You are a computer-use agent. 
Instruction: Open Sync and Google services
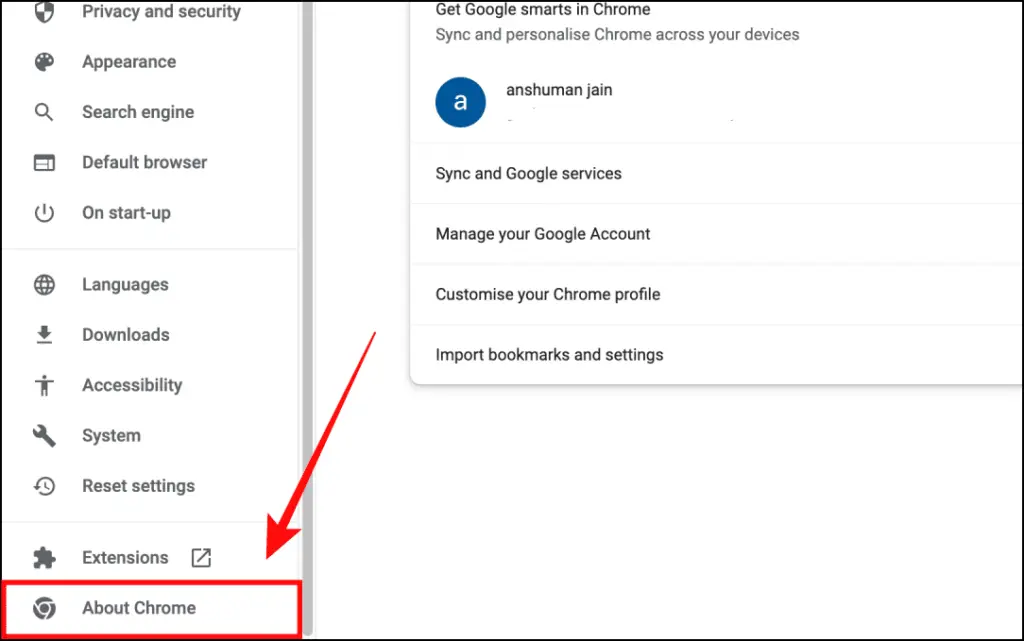click(x=716, y=174)
